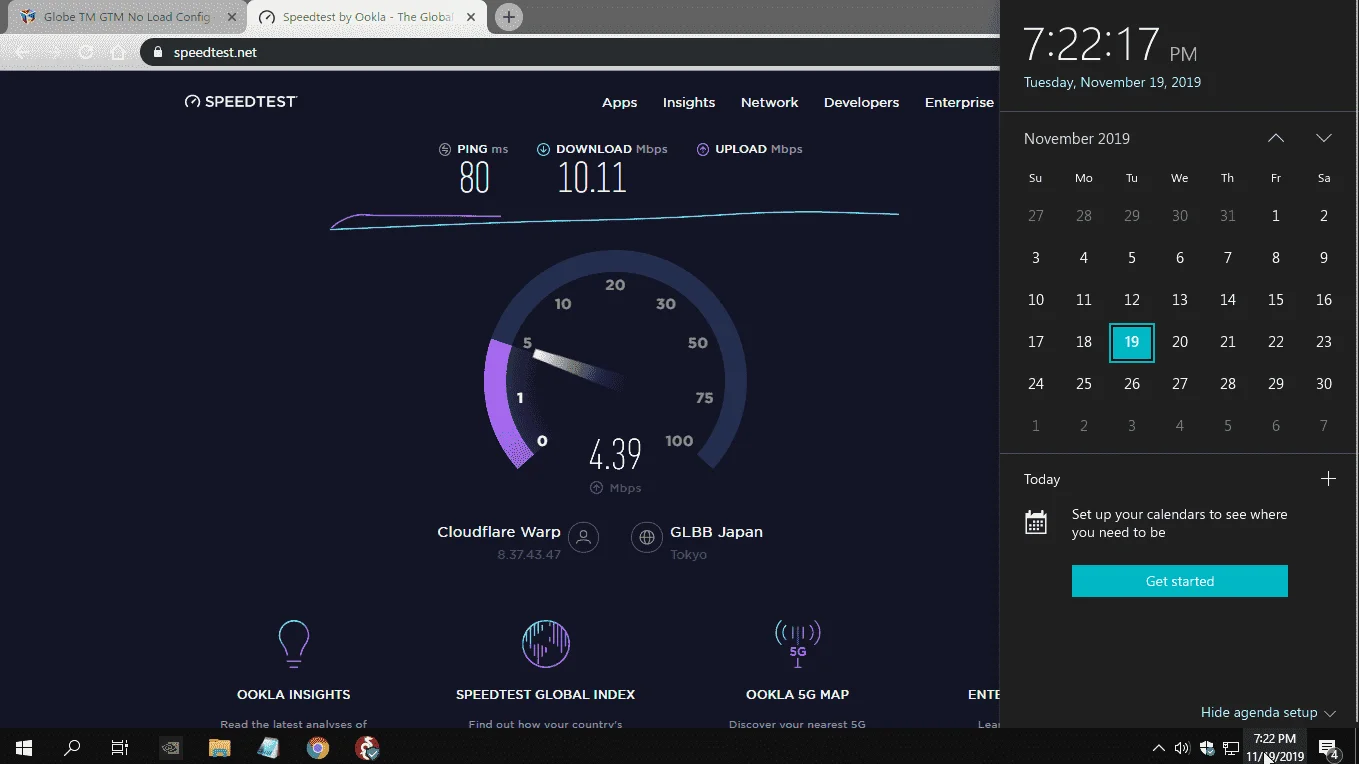1359x764 pixels.
Task: Click the Speedtest logo in header
Action: (241, 102)
